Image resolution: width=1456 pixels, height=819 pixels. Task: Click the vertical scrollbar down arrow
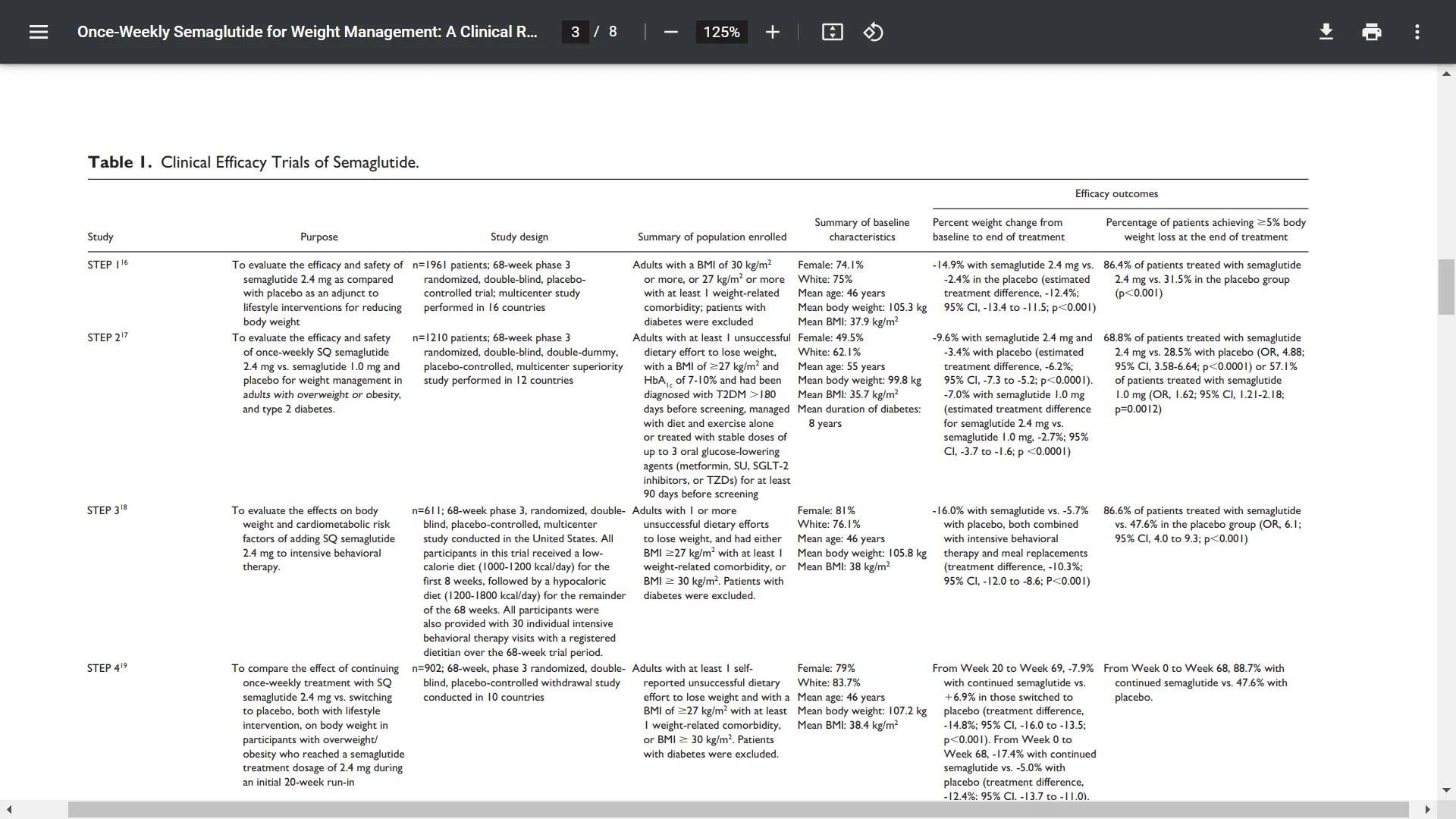[x=1446, y=789]
